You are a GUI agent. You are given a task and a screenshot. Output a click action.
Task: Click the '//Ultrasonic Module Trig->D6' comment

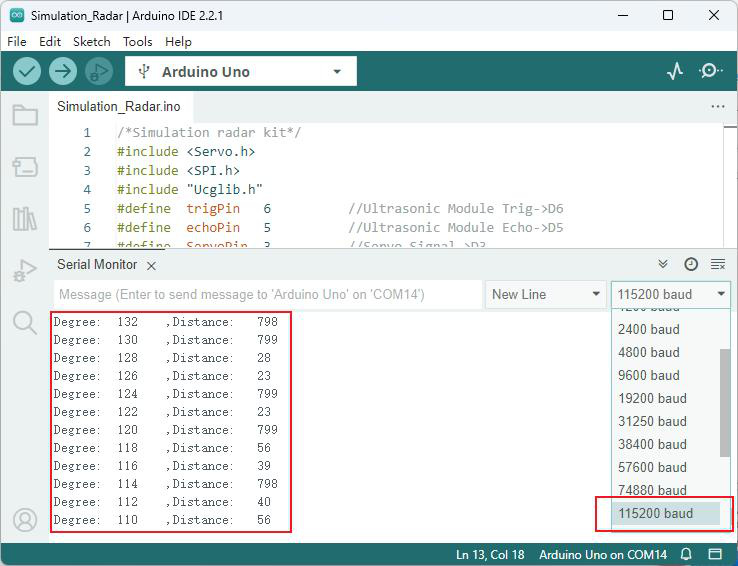[x=456, y=208]
